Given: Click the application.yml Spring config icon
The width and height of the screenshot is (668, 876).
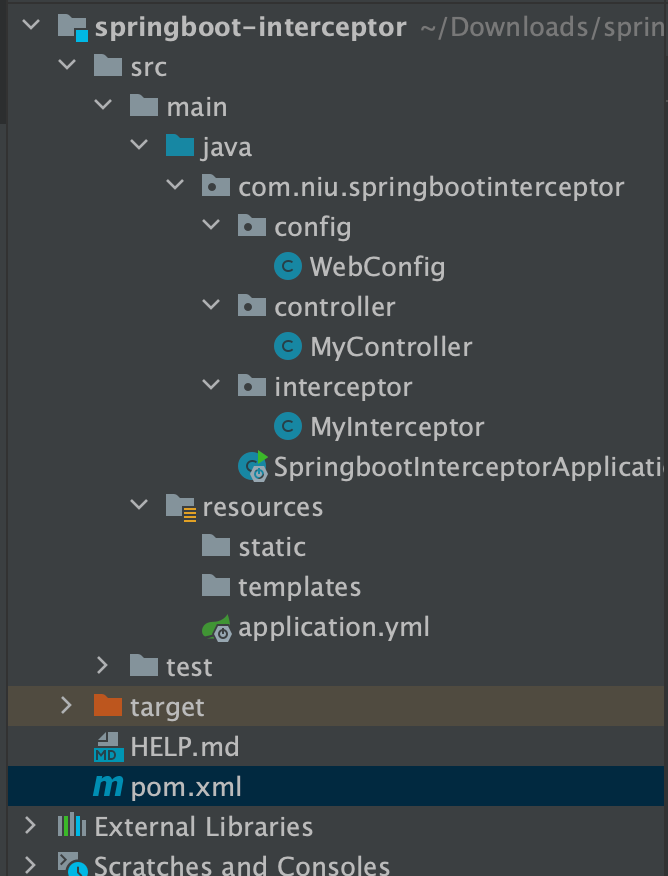Looking at the screenshot, I should pyautogui.click(x=216, y=627).
